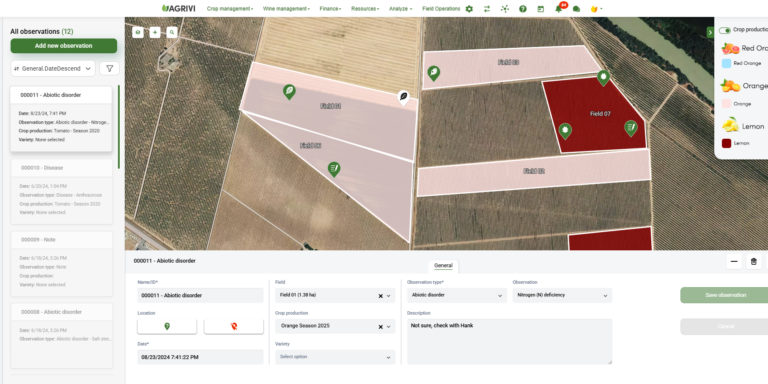Screen dimensions: 768x384
Task: Click the remove location red pin button
Action: click(x=234, y=326)
